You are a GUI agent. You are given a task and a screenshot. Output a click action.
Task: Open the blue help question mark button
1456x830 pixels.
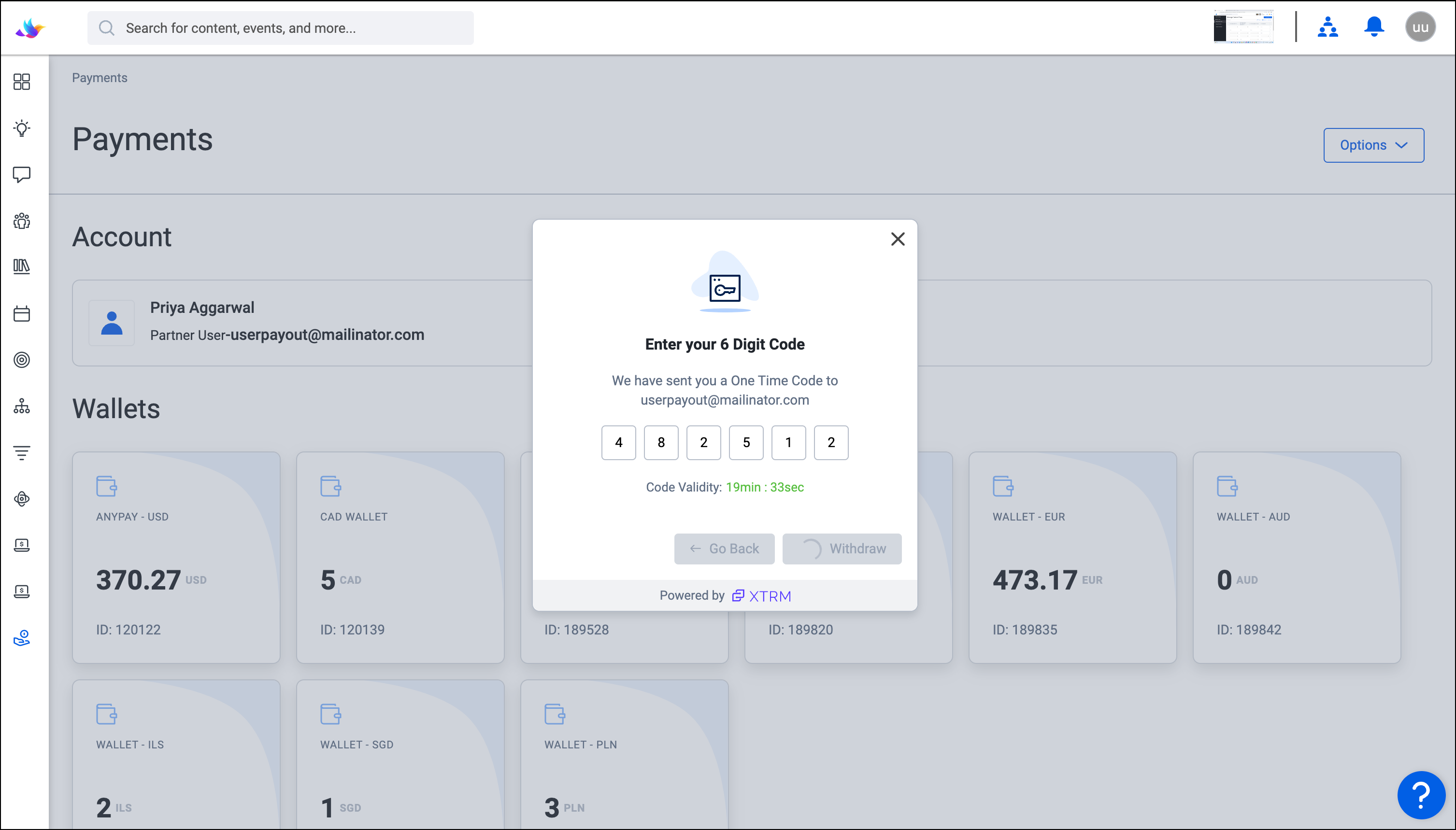tap(1421, 795)
